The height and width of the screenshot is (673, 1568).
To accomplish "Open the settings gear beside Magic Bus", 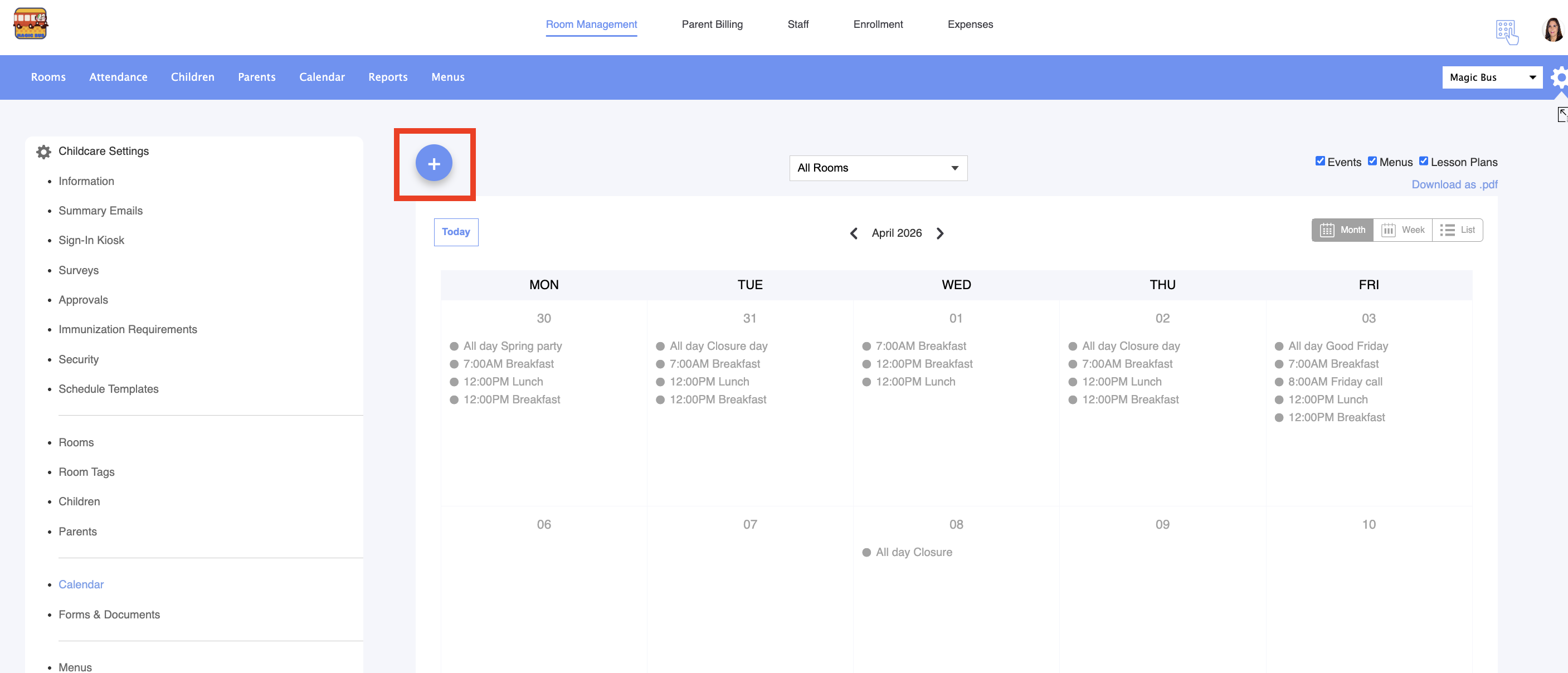I will (1560, 77).
